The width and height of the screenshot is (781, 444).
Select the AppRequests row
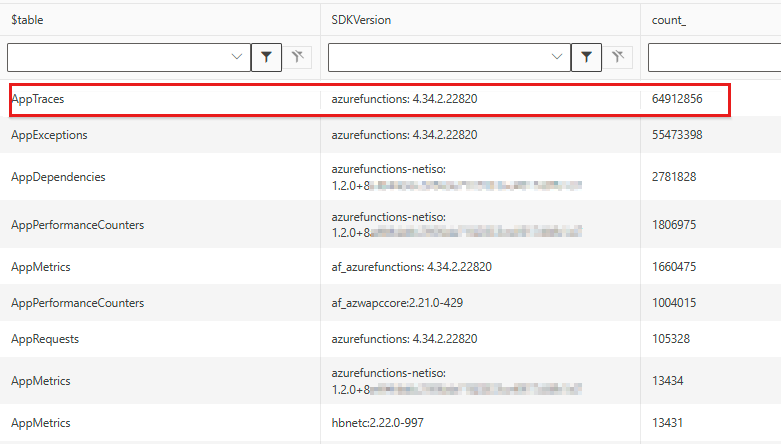[45, 339]
